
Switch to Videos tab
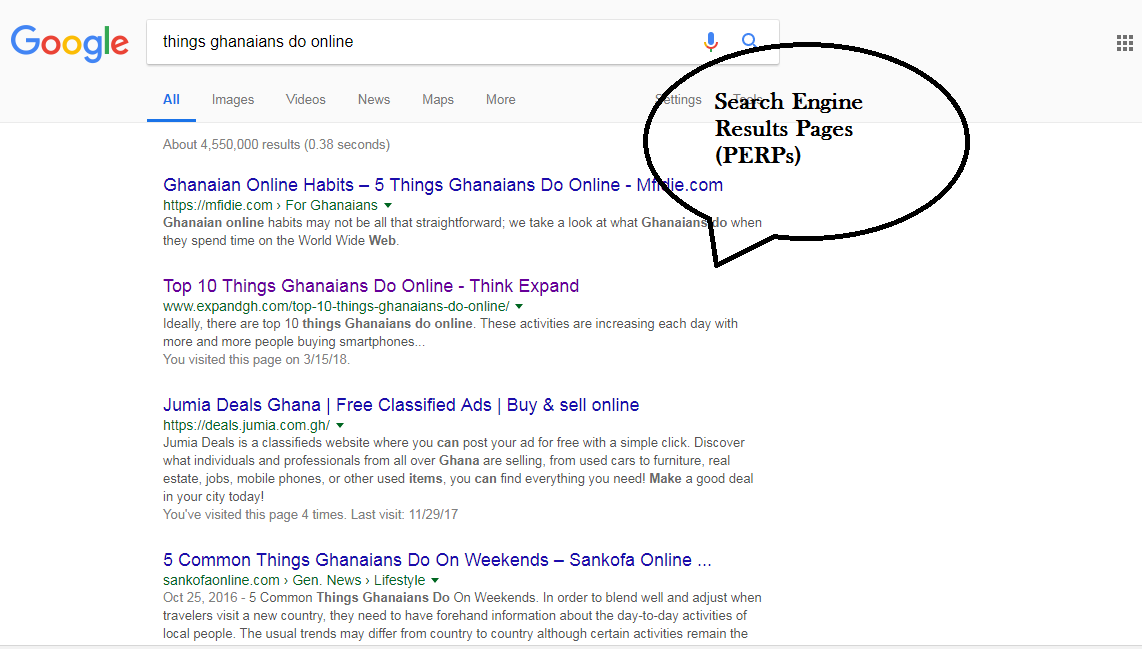click(306, 99)
